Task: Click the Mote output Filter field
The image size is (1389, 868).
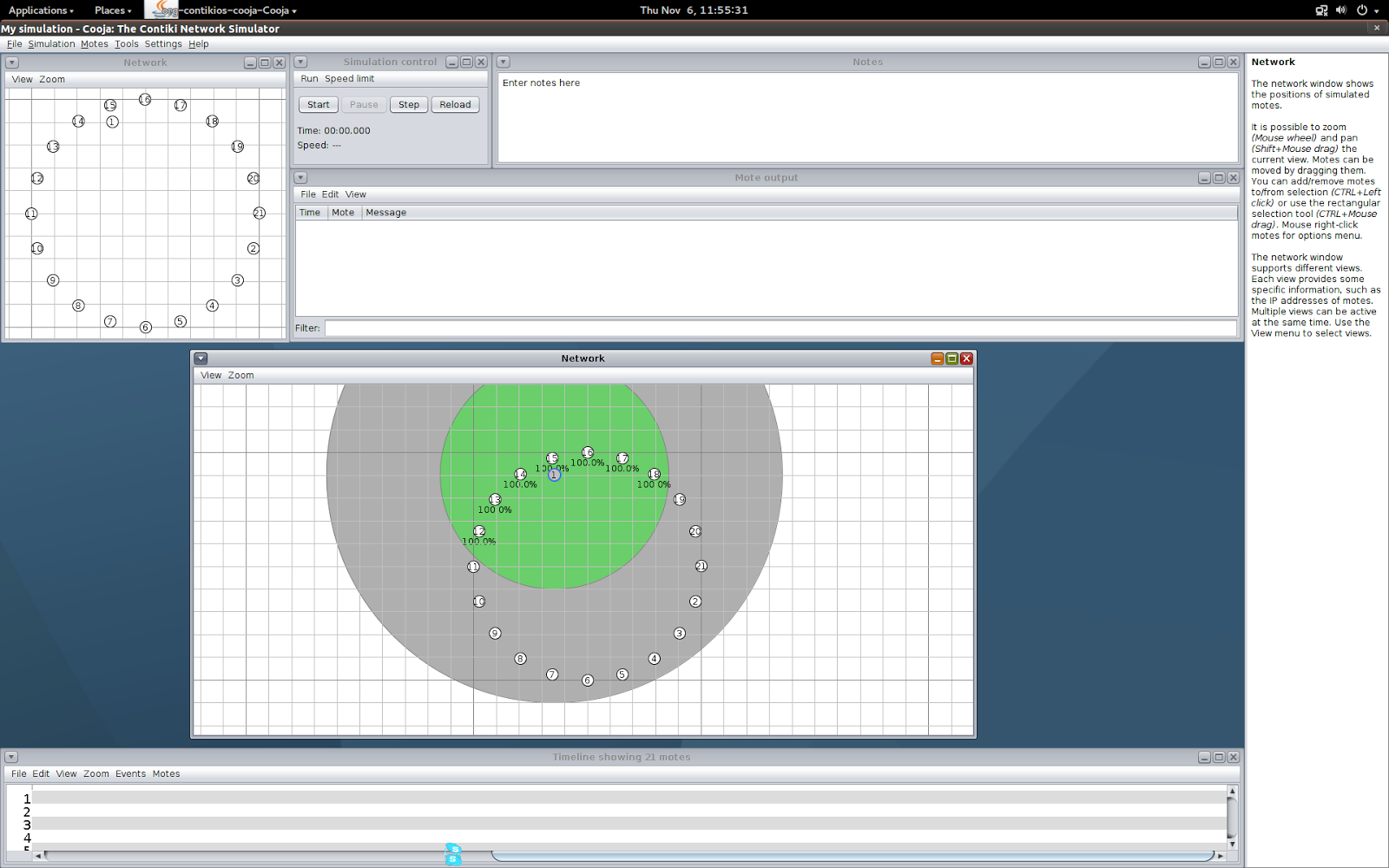Action: (x=780, y=328)
